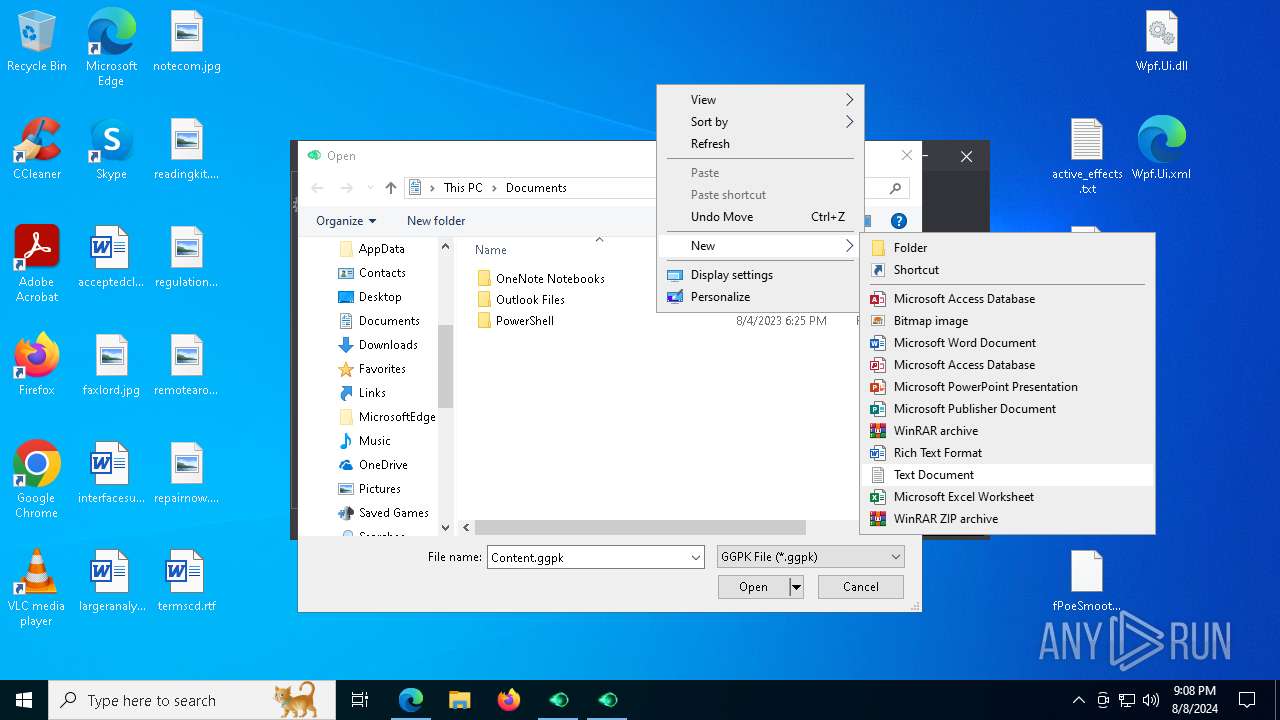
Task: Click the help icon in Open dialog
Action: pos(899,221)
